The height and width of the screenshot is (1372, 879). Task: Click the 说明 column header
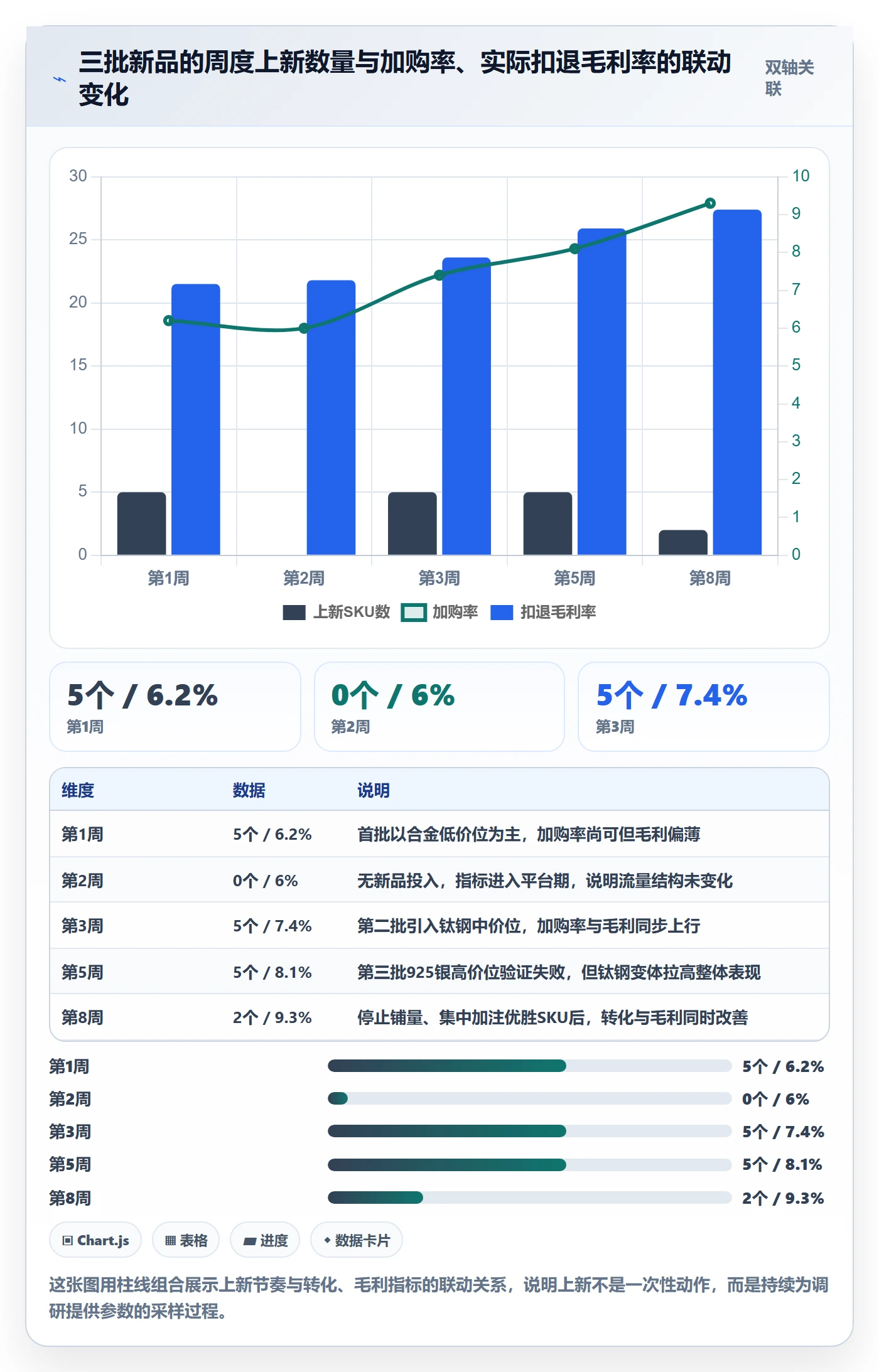click(x=374, y=790)
